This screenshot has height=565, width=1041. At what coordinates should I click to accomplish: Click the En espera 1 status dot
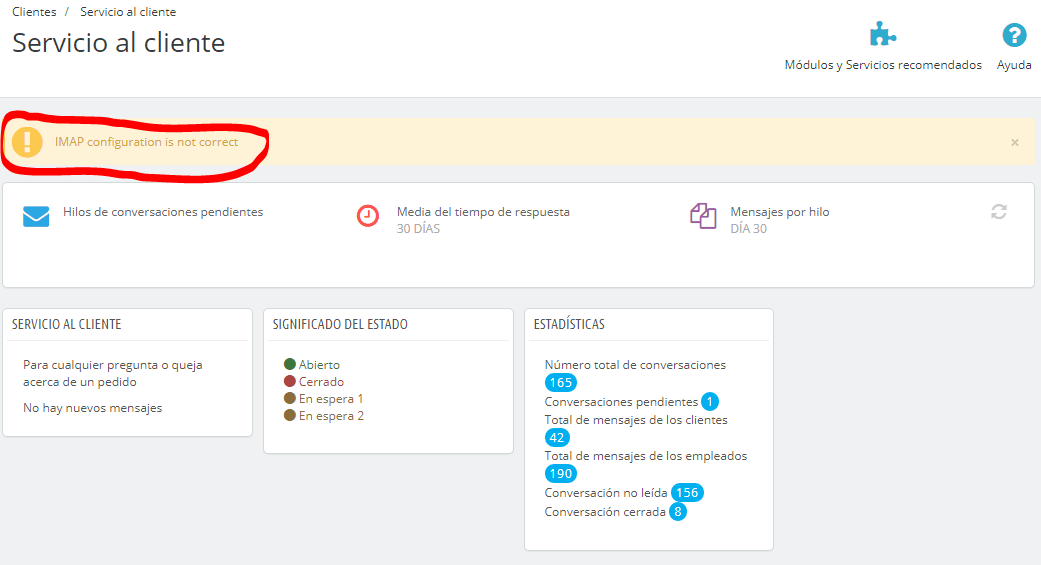pos(289,398)
